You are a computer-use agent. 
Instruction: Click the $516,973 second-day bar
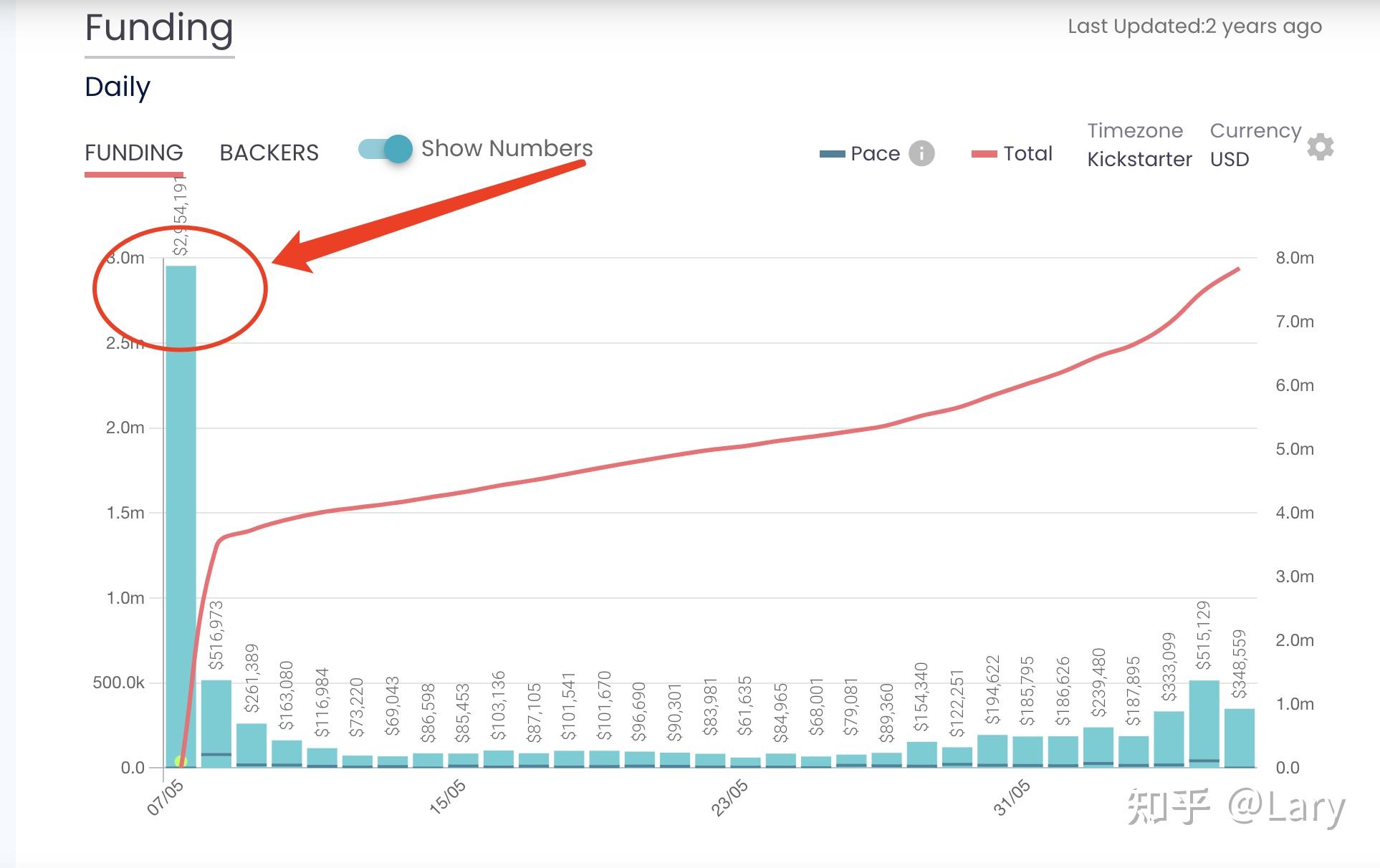(216, 723)
